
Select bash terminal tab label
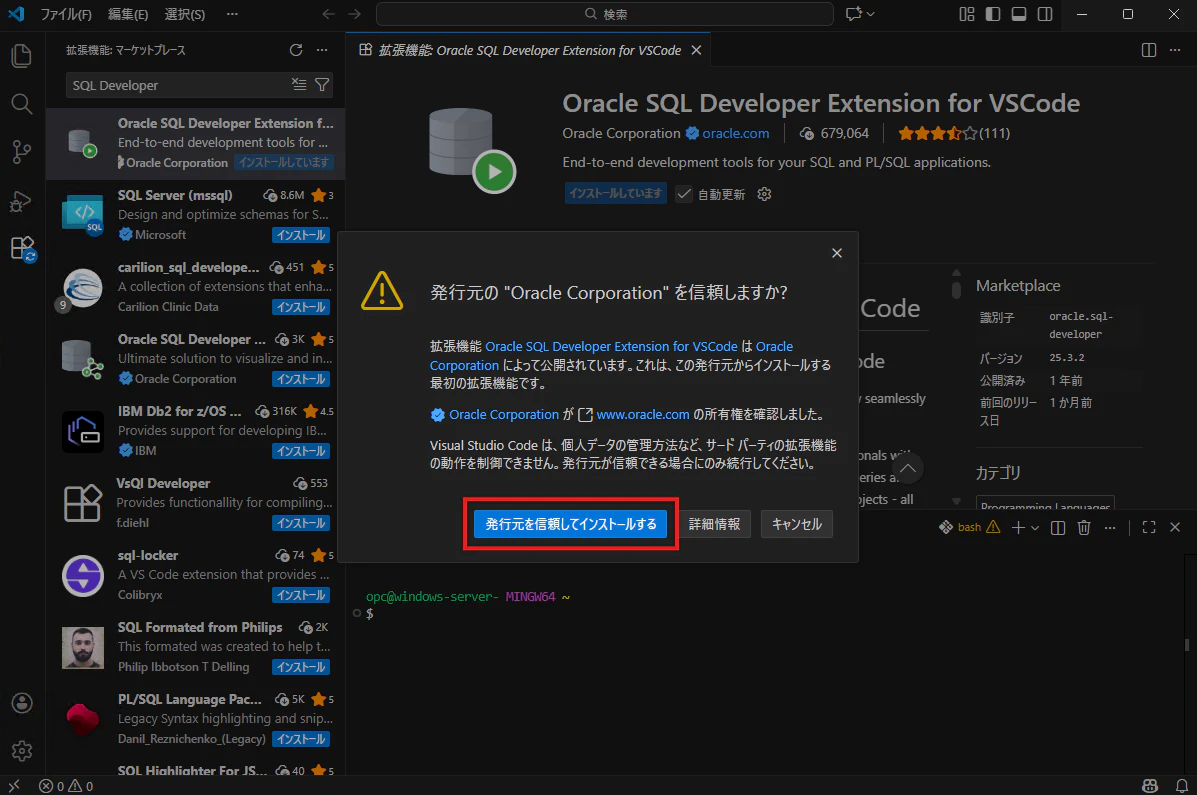click(970, 527)
